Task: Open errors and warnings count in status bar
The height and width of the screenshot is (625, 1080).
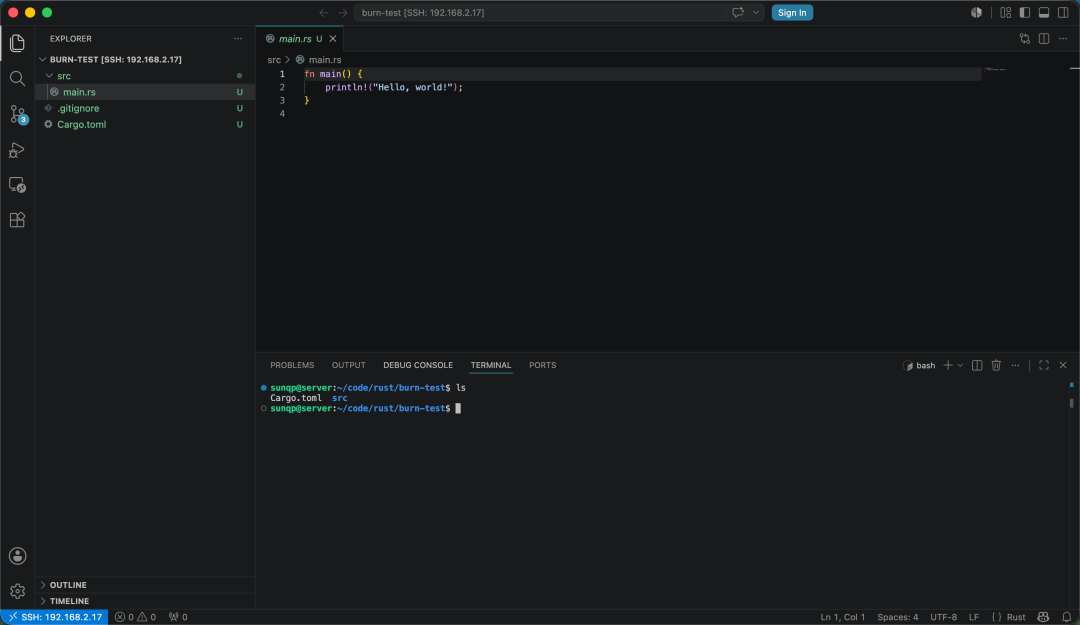Action: click(135, 617)
